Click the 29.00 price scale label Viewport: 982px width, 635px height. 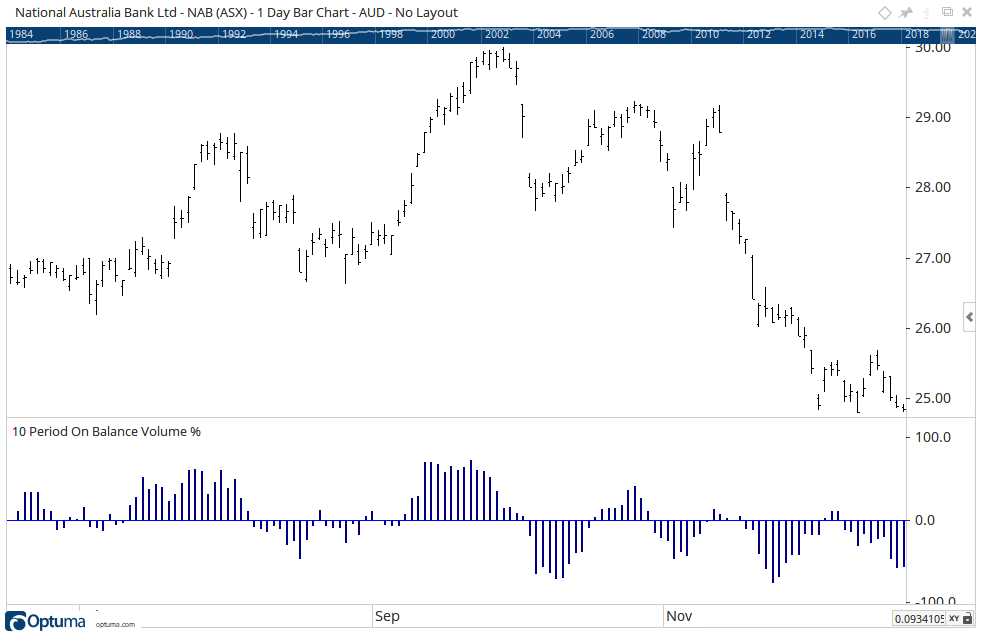pyautogui.click(x=933, y=117)
